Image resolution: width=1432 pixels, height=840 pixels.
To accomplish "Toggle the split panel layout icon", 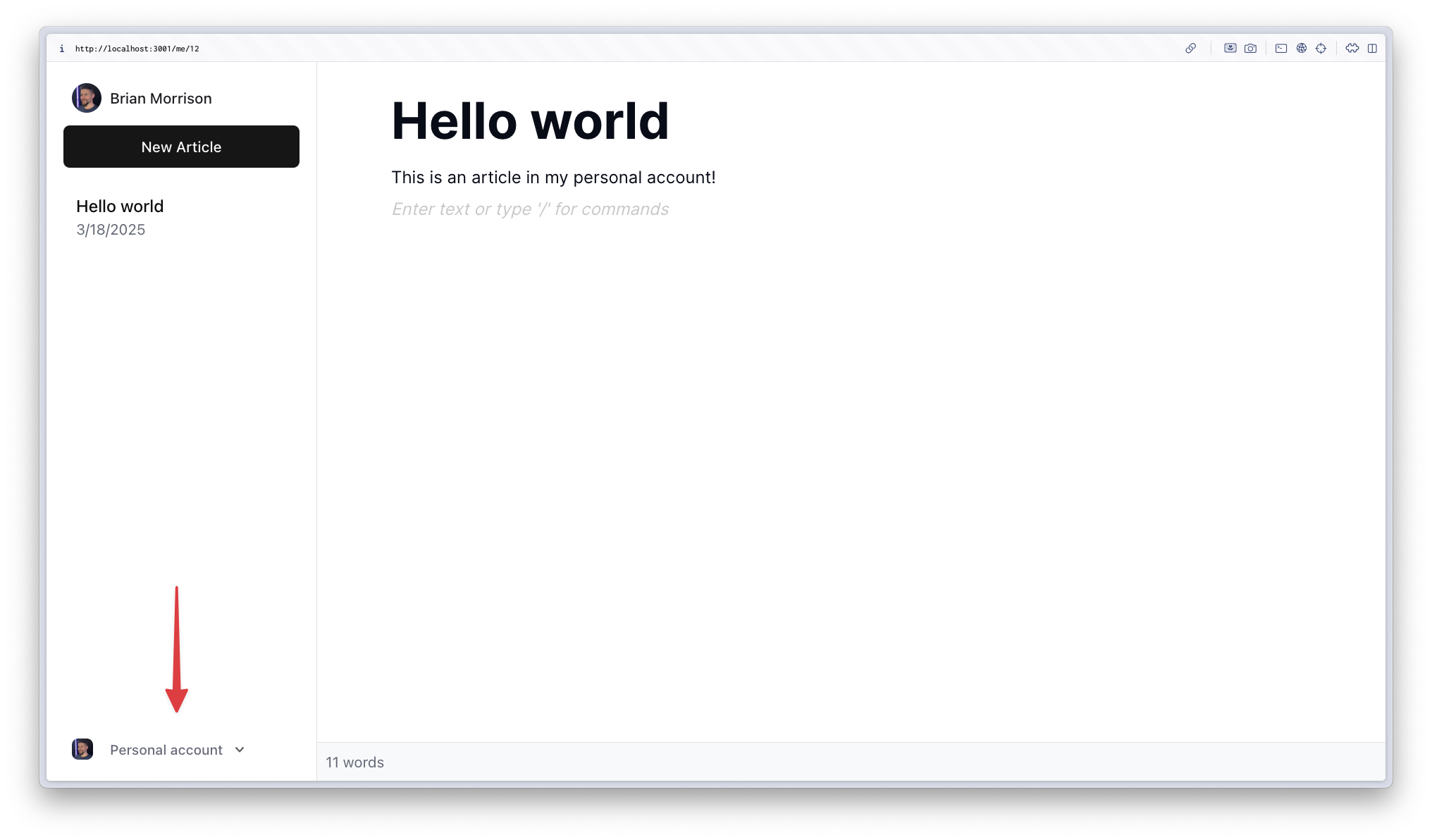I will [x=1372, y=49].
